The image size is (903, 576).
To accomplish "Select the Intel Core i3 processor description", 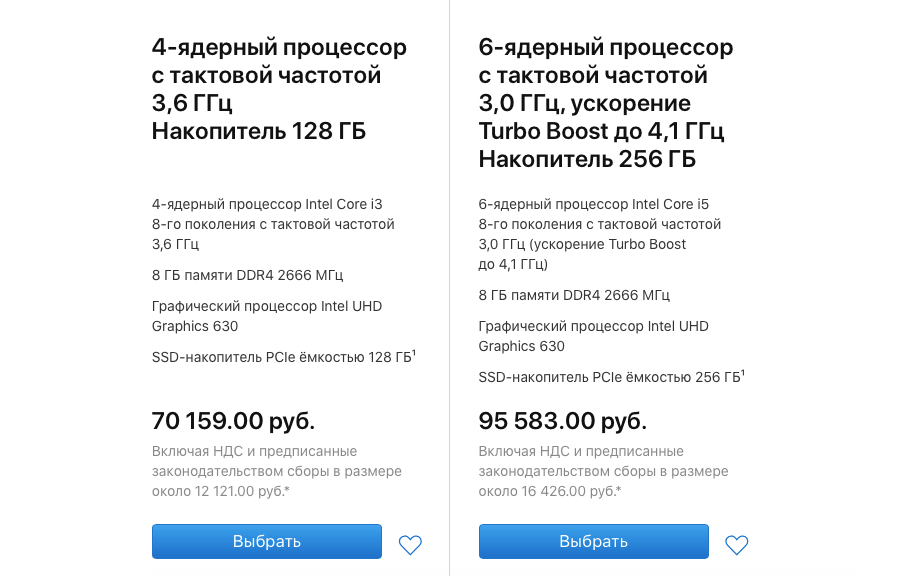I will click(273, 224).
